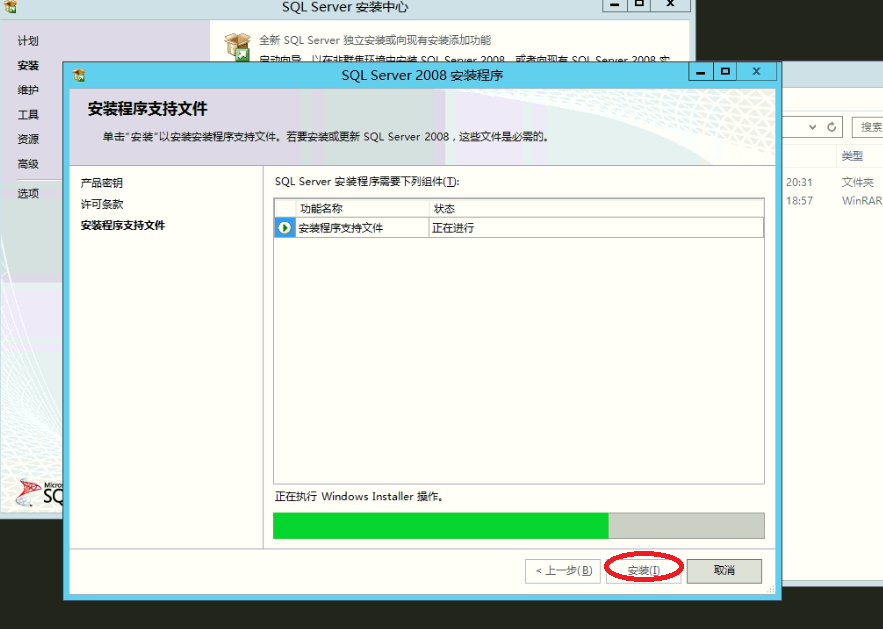This screenshot has height=629, width=883.
Task: Click the 取消 button
Action: (724, 570)
